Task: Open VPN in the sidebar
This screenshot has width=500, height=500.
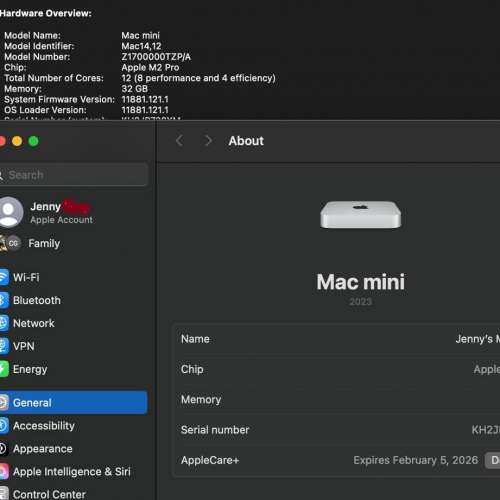Action: point(73,346)
